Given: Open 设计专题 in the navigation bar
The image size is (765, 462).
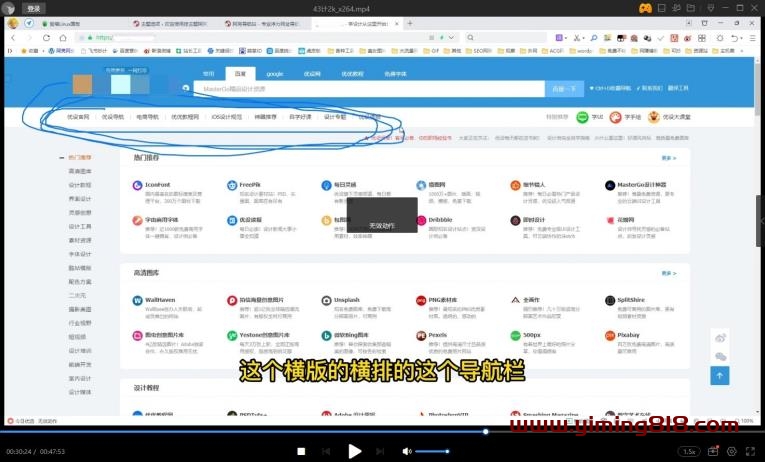Looking at the screenshot, I should [335, 117].
